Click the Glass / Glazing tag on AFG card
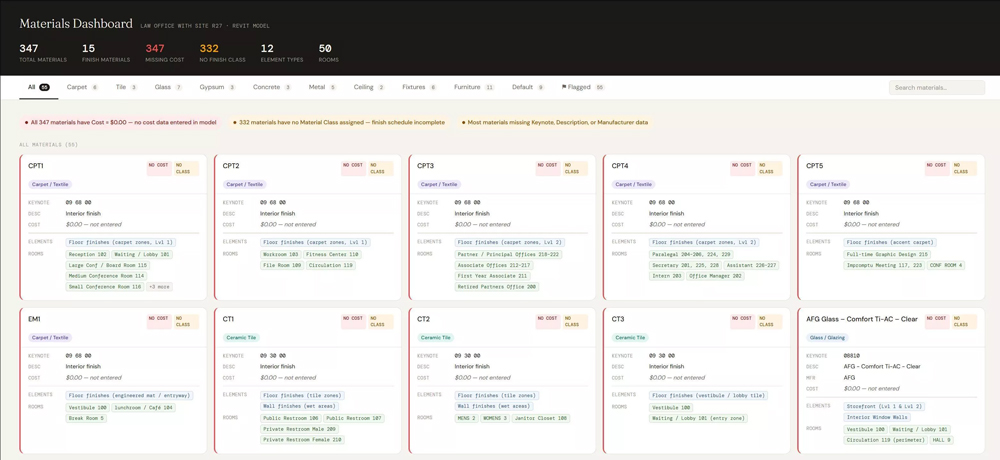Screen dimensions: 1000x460 pos(827,338)
